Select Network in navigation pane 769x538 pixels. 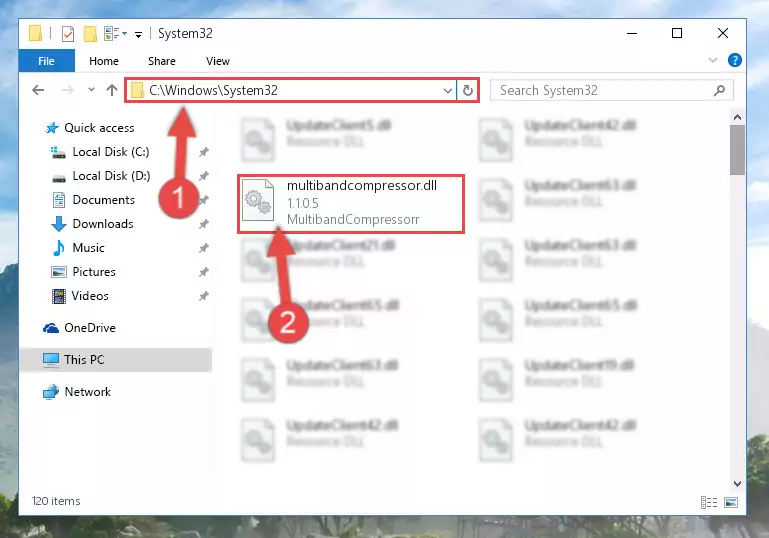87,392
